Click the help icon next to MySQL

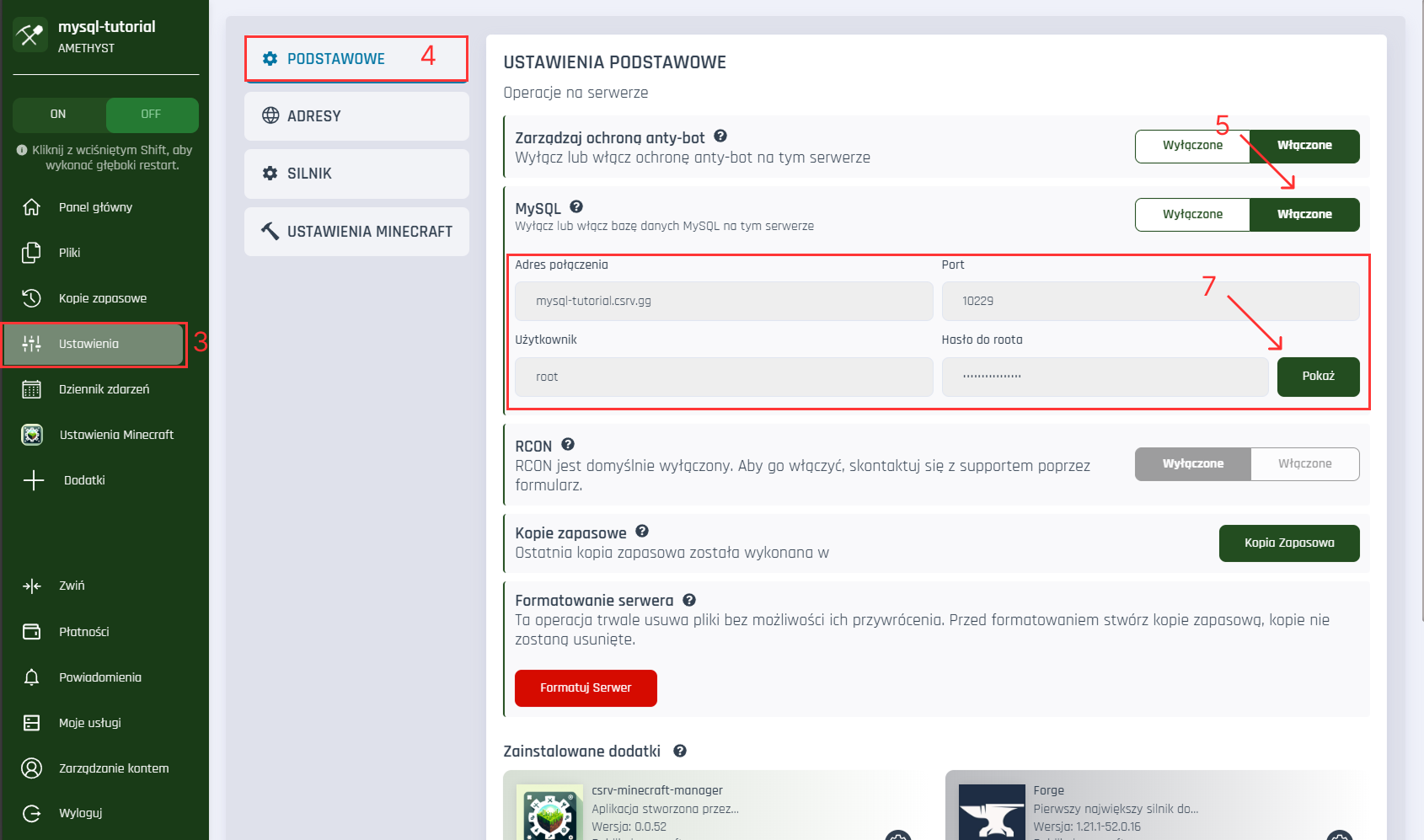[576, 206]
